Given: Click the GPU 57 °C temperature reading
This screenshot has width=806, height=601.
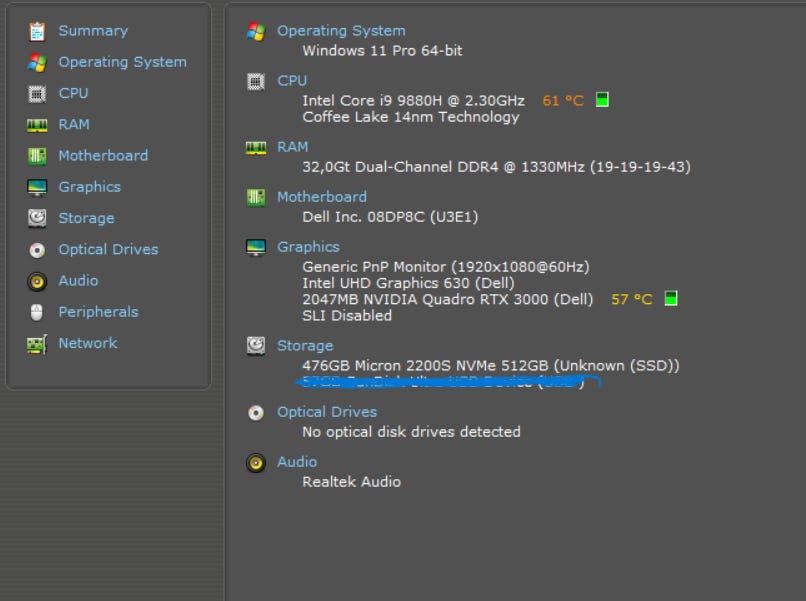Looking at the screenshot, I should [632, 299].
